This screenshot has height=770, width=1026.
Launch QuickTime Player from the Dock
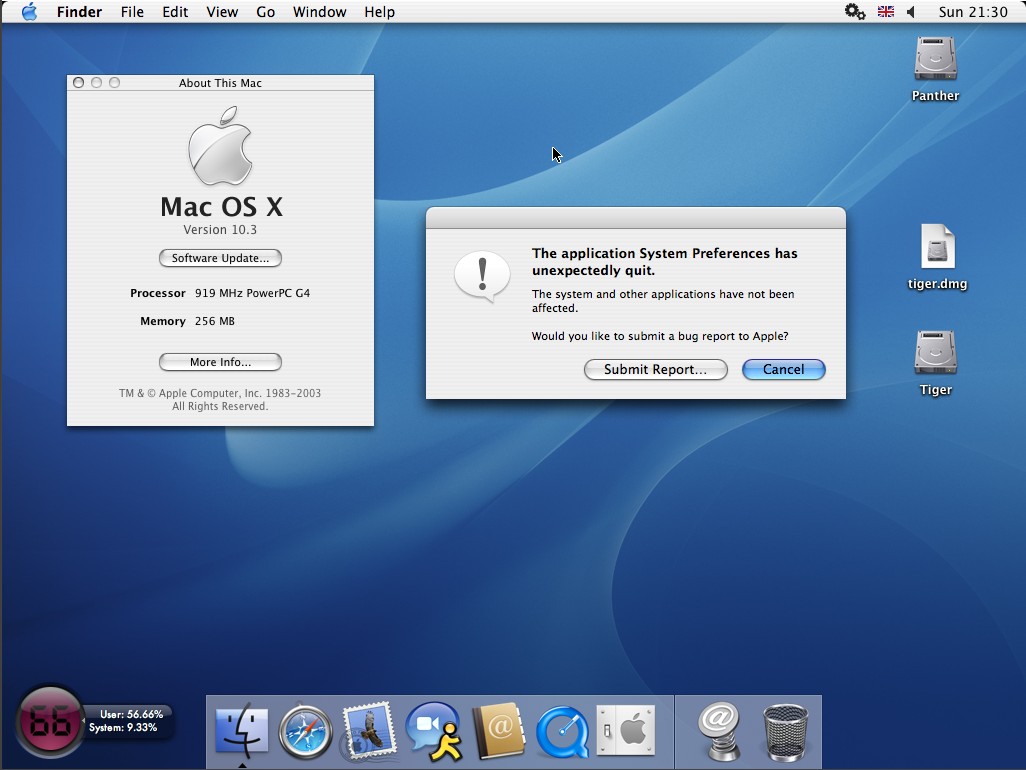(x=561, y=731)
